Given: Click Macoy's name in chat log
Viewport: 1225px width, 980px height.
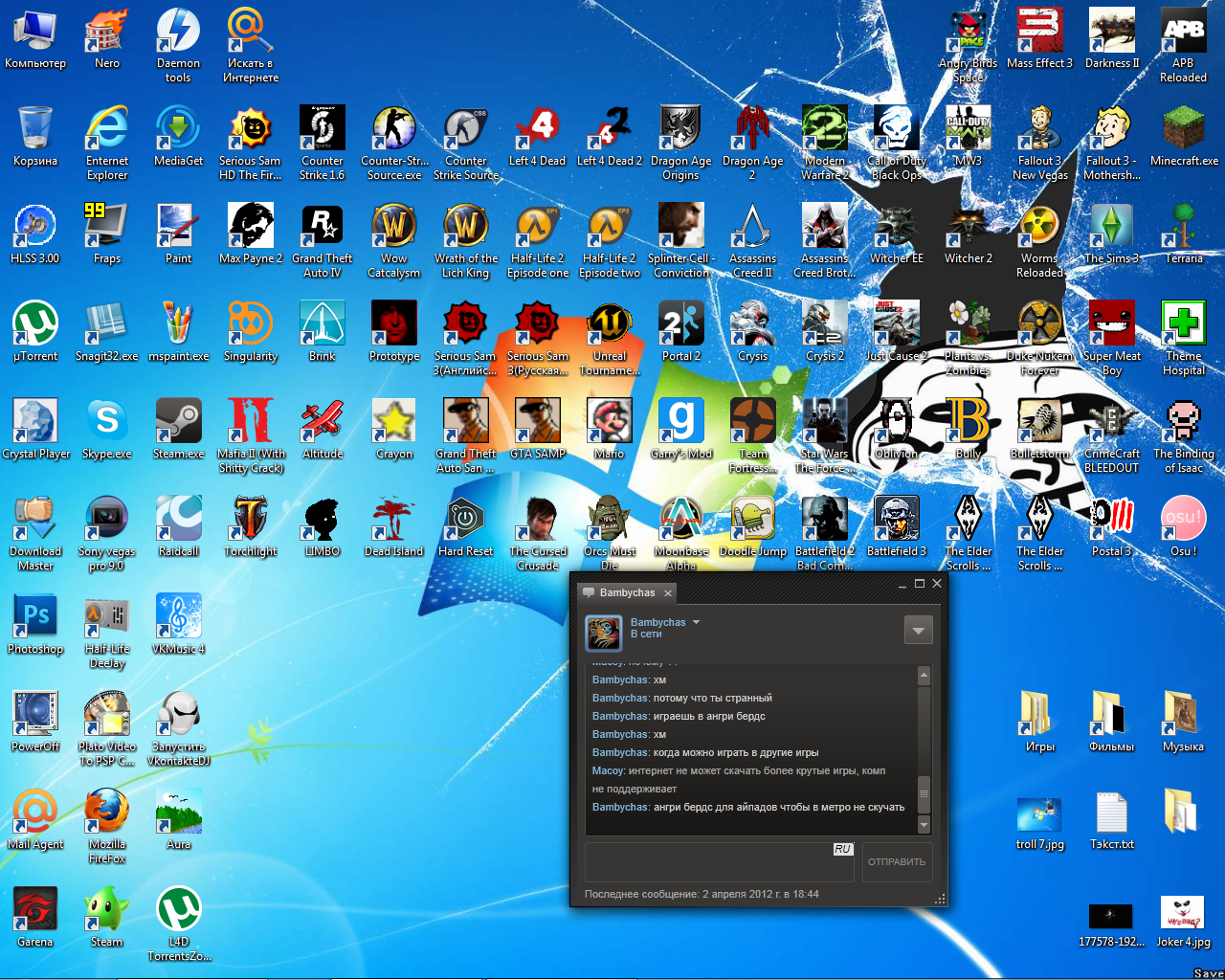Looking at the screenshot, I should click(608, 770).
